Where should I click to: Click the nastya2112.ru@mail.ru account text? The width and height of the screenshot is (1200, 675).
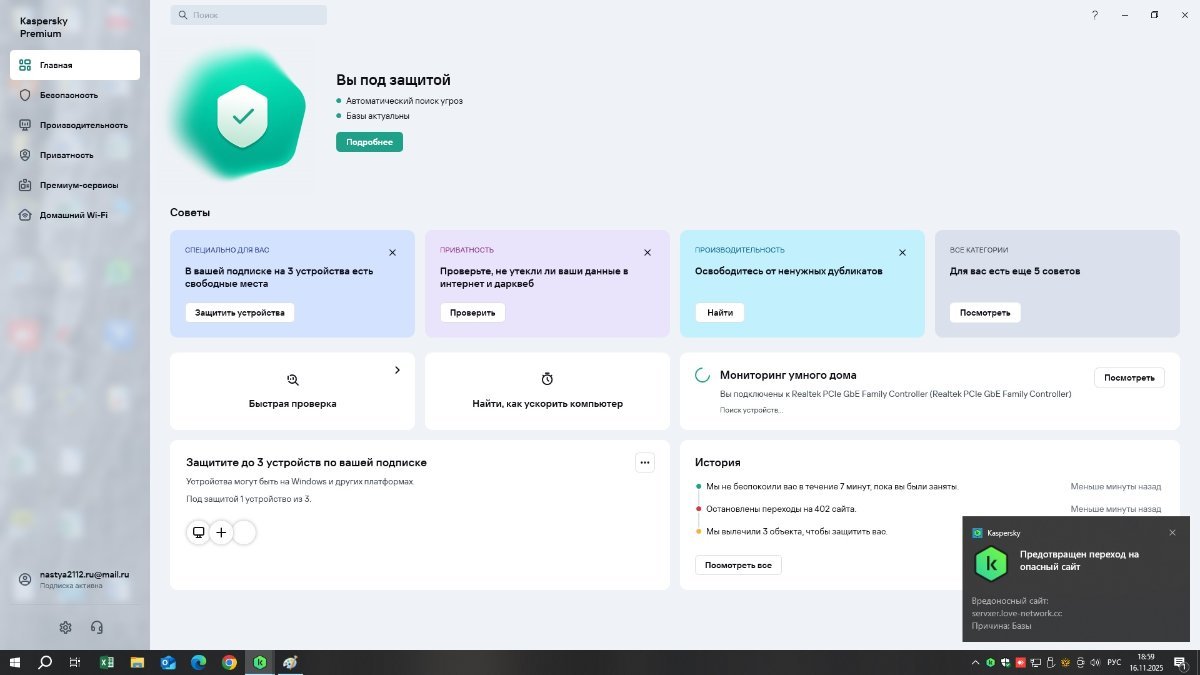click(x=84, y=574)
